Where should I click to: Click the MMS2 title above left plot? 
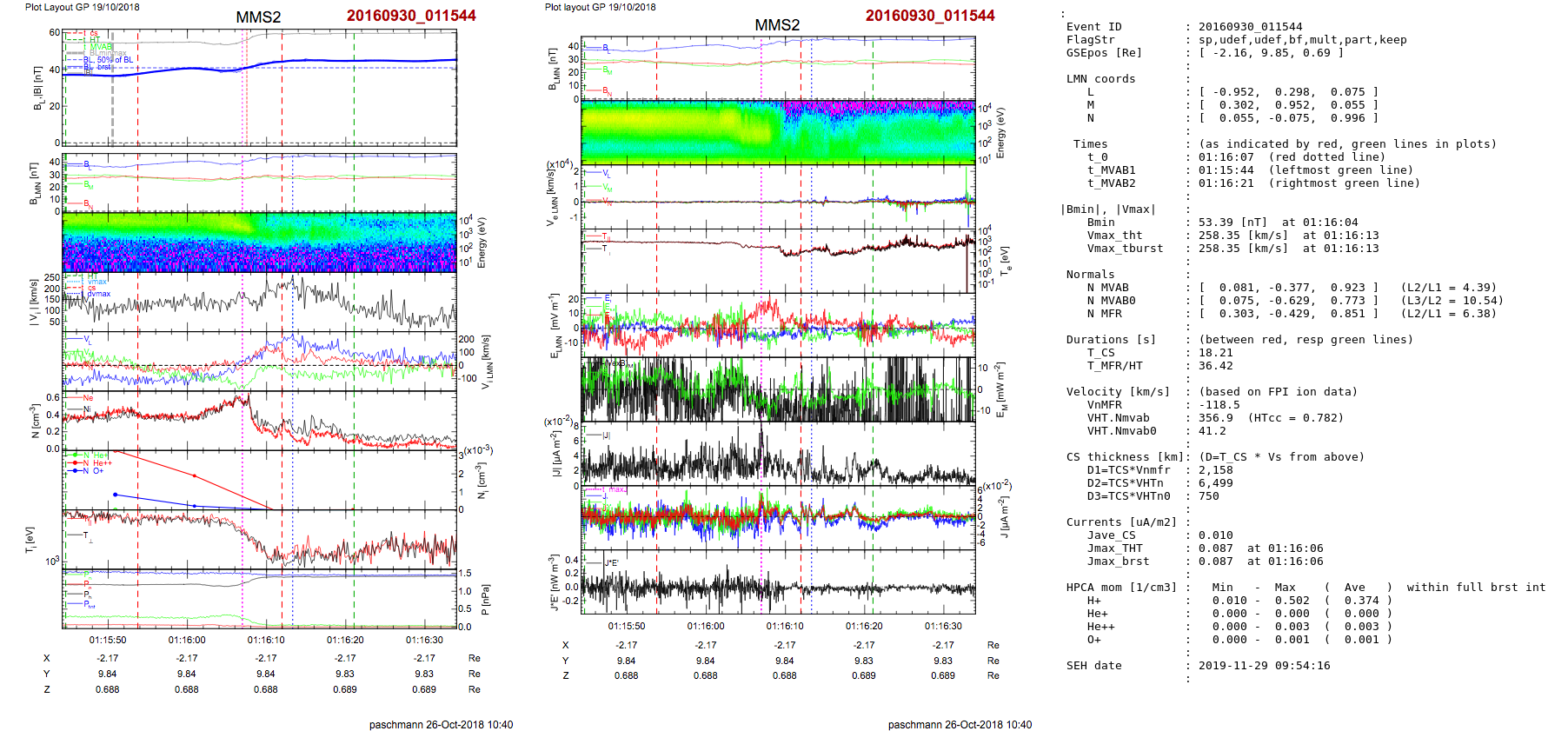point(258,17)
